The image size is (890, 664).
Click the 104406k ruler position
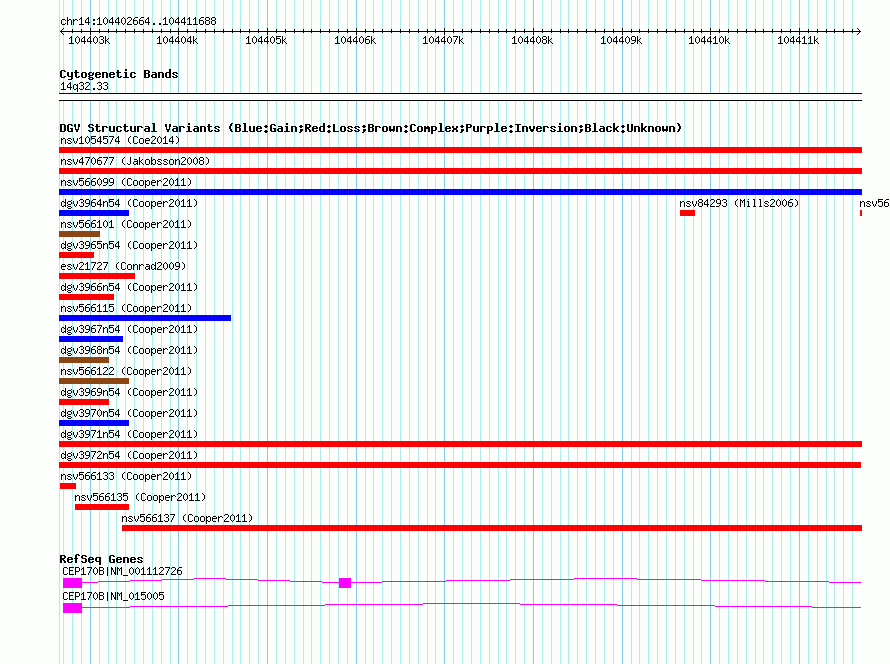355,40
